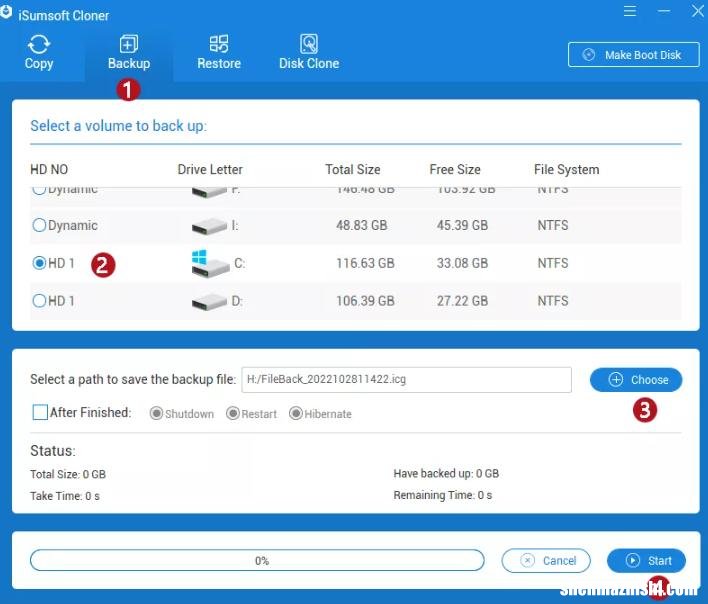Switch to the Disk Clone tab
This screenshot has height=604, width=708.
click(309, 53)
